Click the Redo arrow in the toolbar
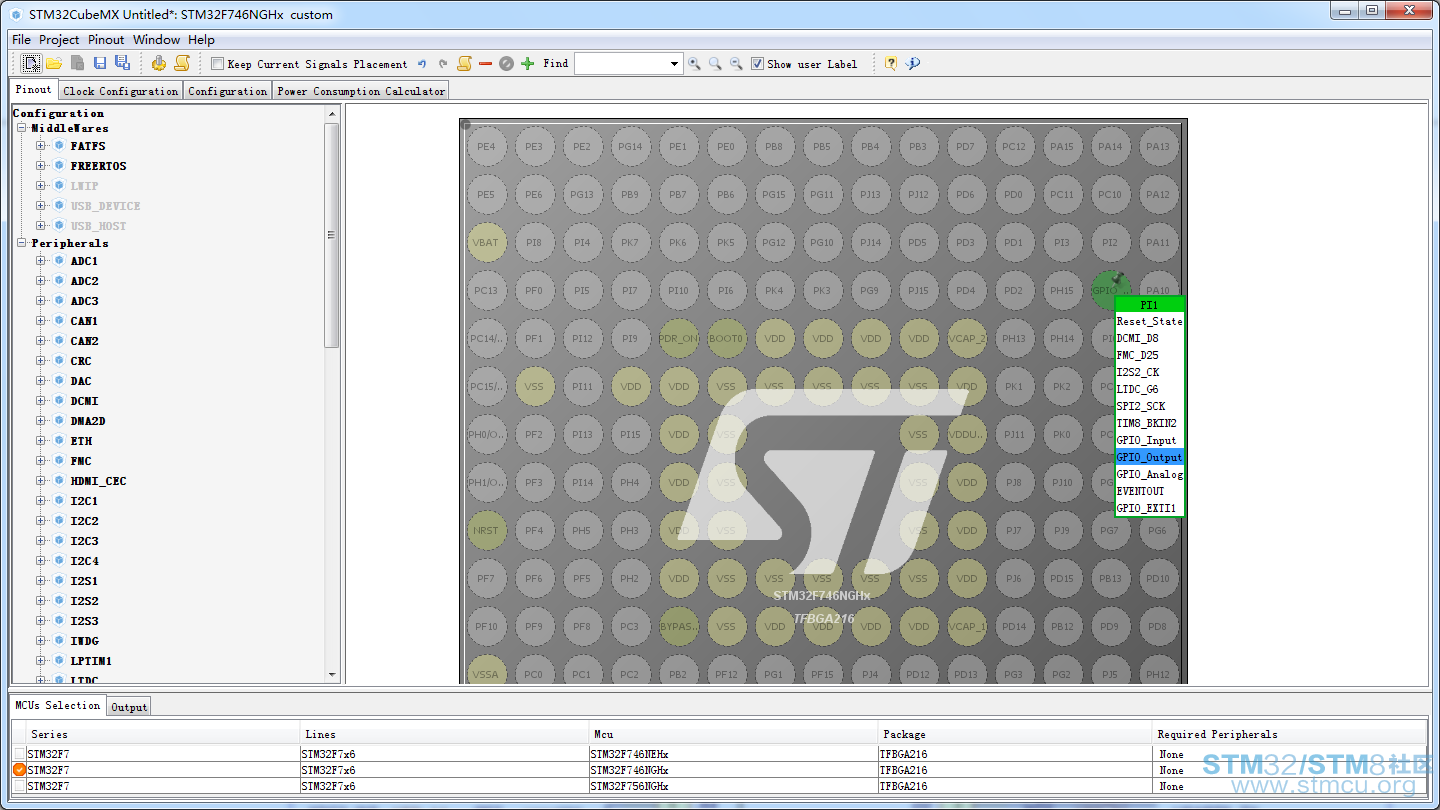 click(x=443, y=64)
